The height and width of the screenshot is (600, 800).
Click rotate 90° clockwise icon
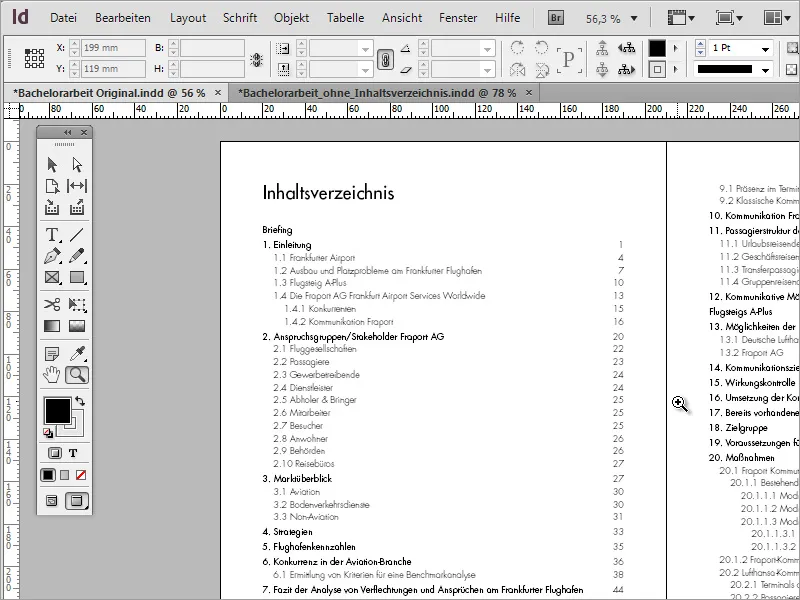[x=517, y=48]
